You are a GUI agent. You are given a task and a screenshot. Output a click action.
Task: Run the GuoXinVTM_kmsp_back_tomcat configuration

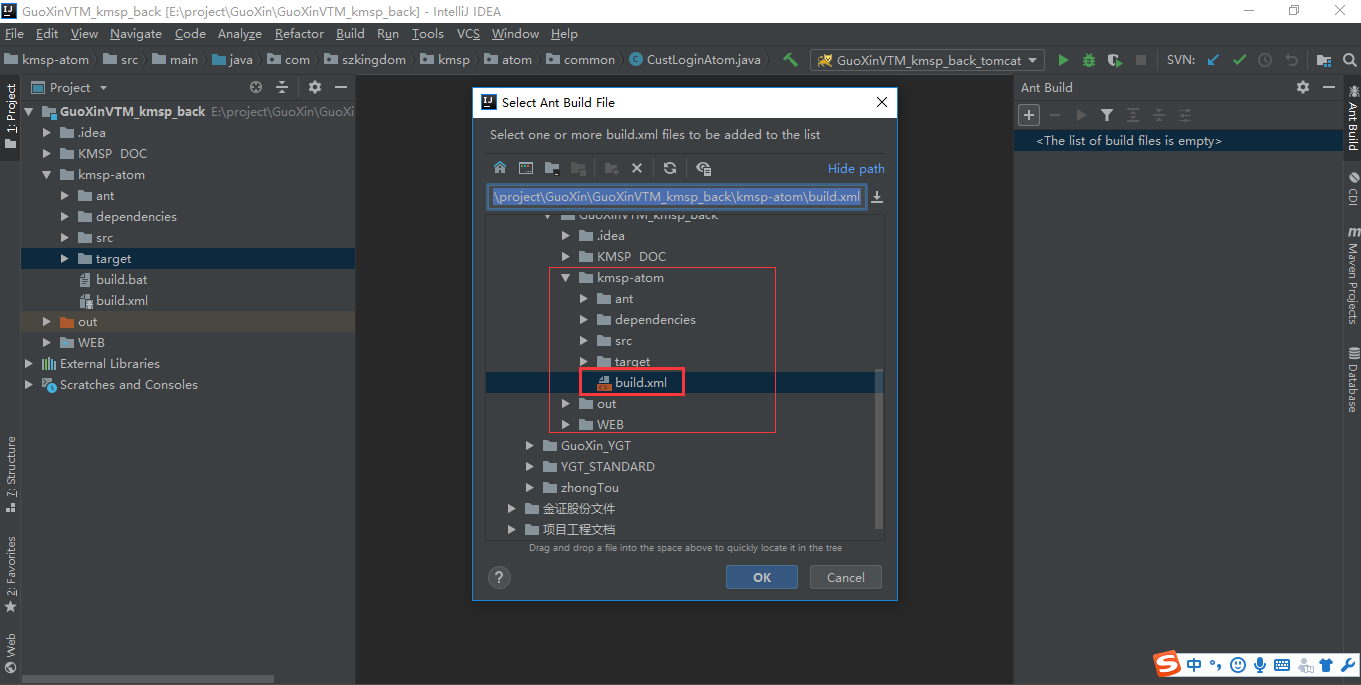click(1064, 60)
